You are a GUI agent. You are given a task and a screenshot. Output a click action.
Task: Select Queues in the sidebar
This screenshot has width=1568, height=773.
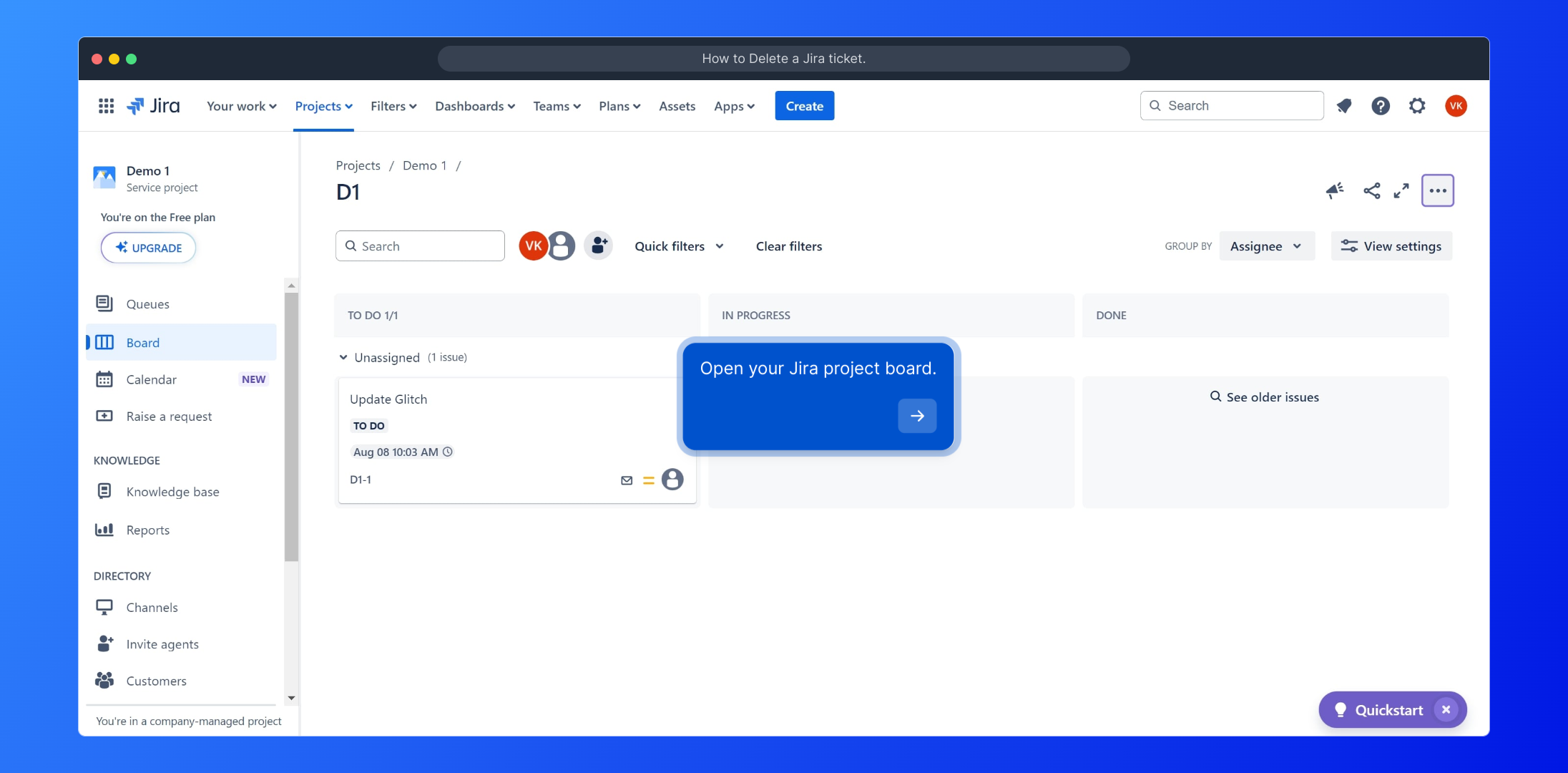tap(147, 304)
